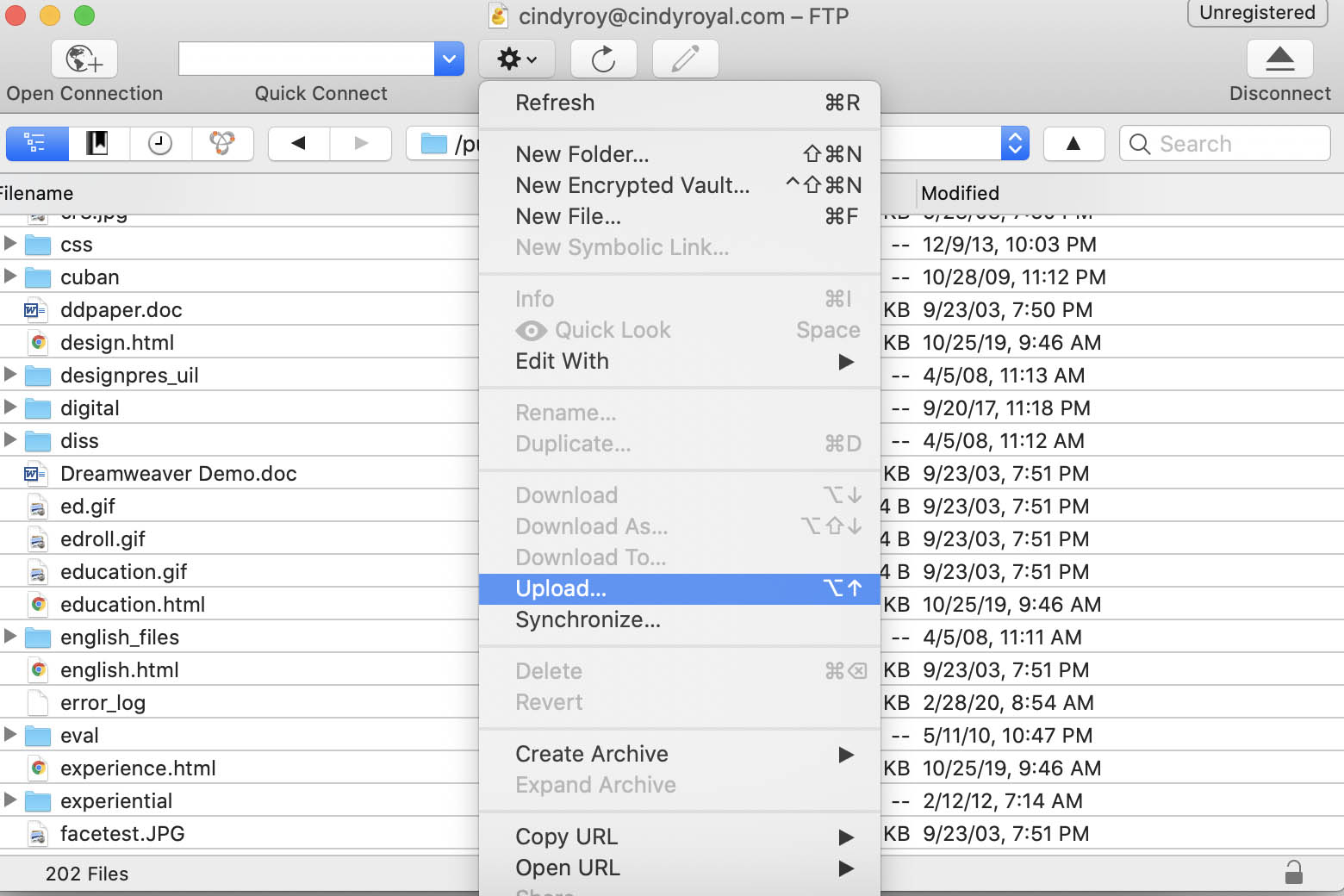Click the Refresh toolbar icon
Viewport: 1344px width, 896px height.
tap(603, 59)
